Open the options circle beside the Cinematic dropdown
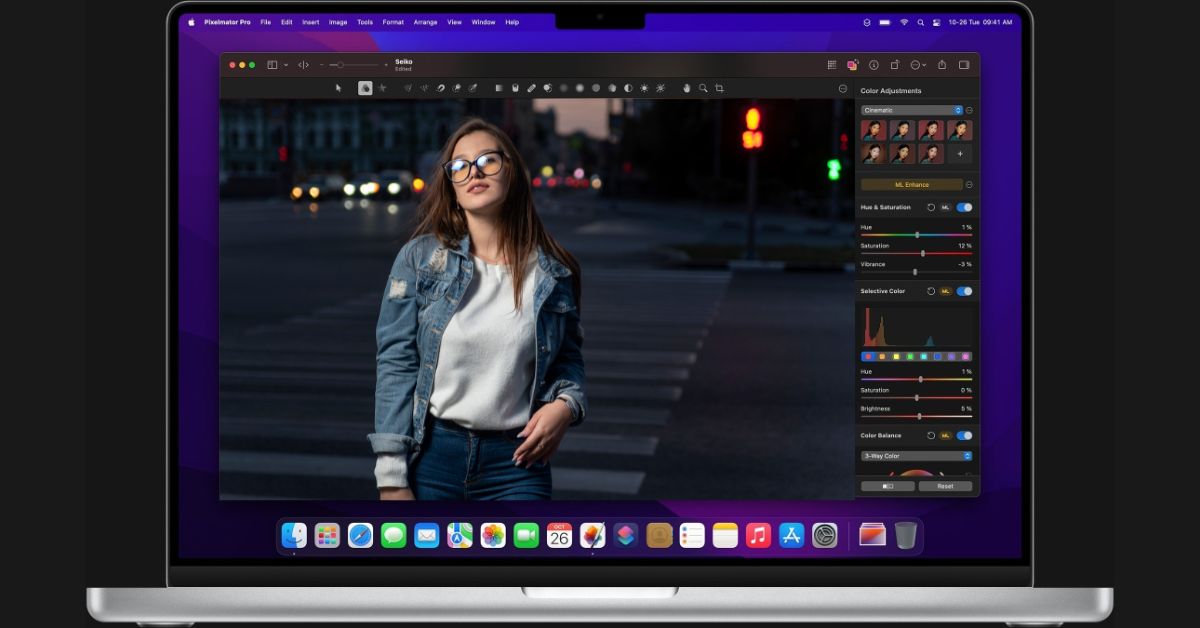This screenshot has height=628, width=1200. (x=969, y=110)
